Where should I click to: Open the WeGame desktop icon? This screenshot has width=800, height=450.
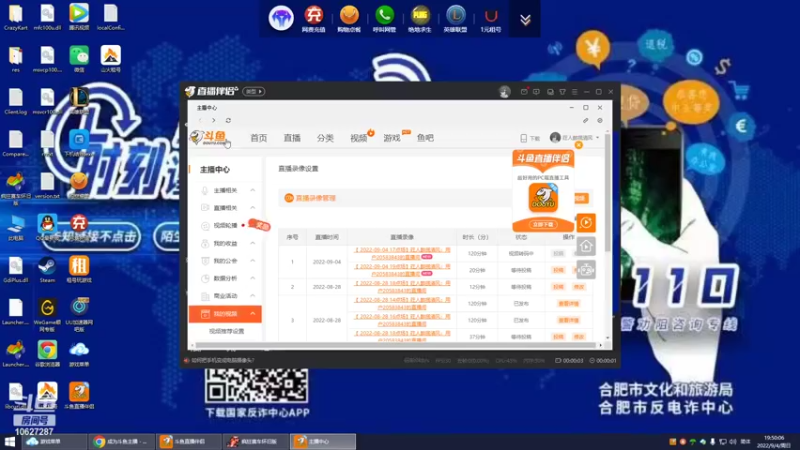47,315
